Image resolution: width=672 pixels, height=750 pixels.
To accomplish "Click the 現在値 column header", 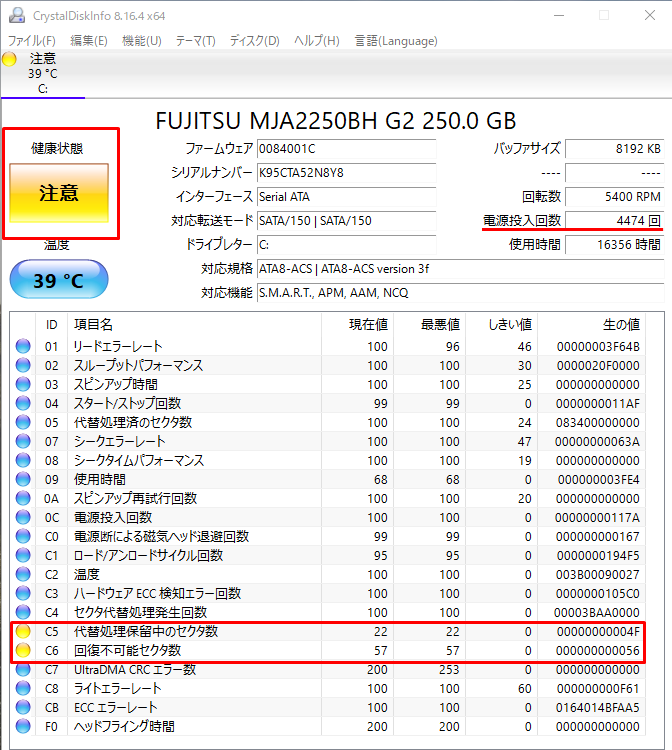I will click(358, 325).
